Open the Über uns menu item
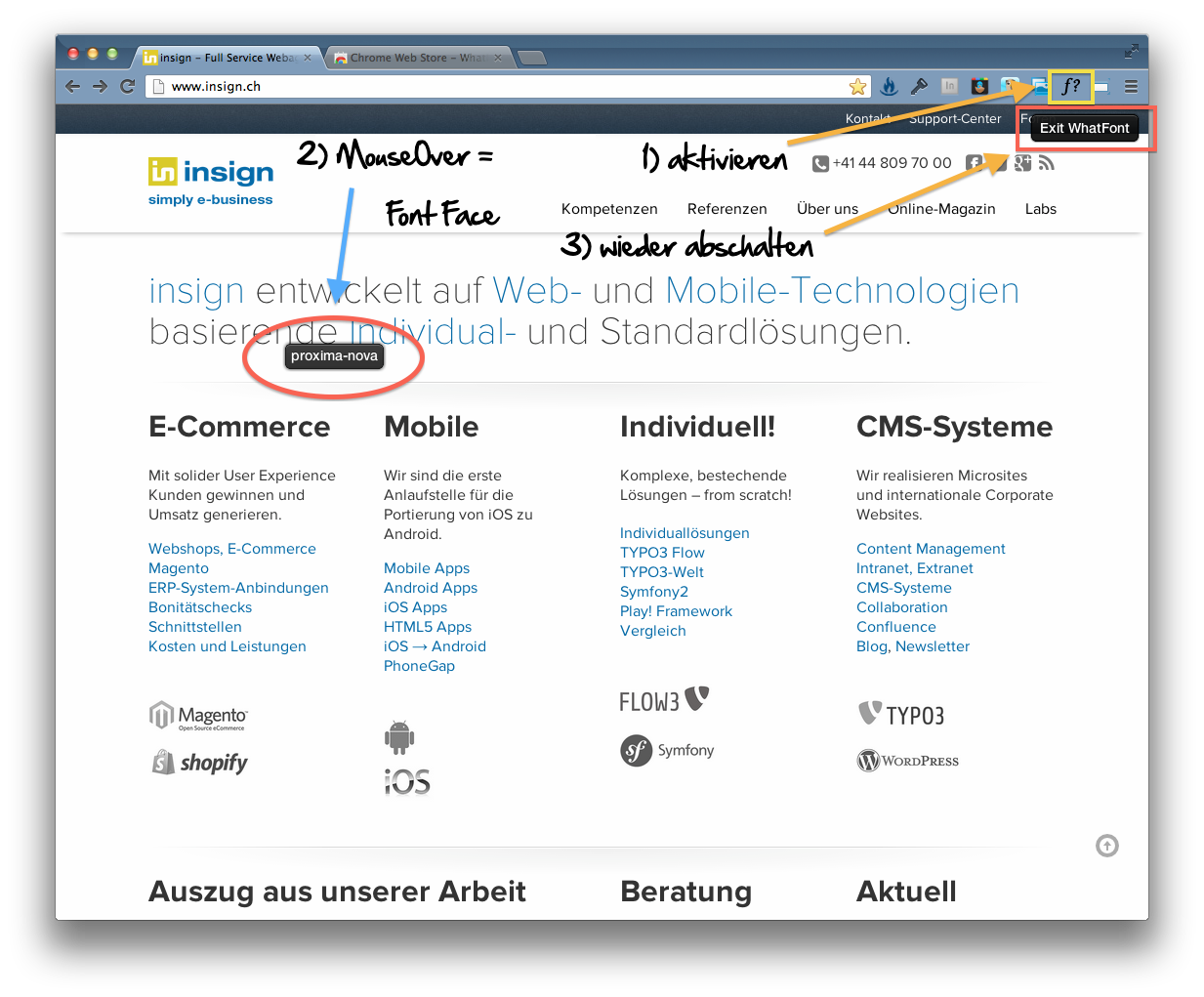 [827, 209]
